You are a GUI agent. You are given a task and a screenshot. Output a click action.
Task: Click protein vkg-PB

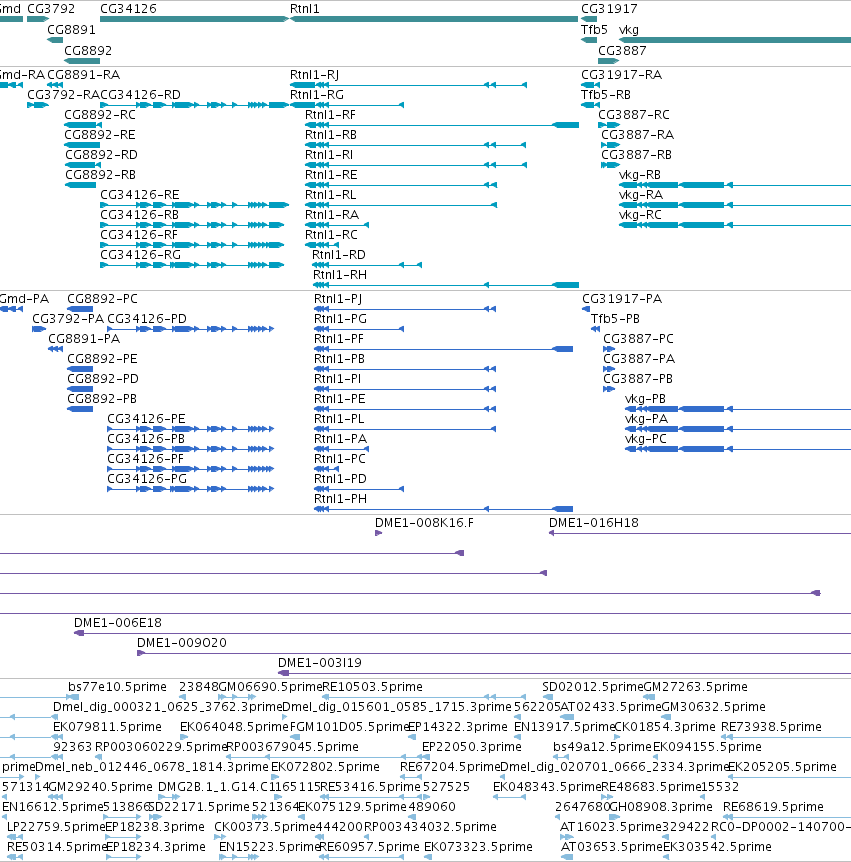[645, 399]
